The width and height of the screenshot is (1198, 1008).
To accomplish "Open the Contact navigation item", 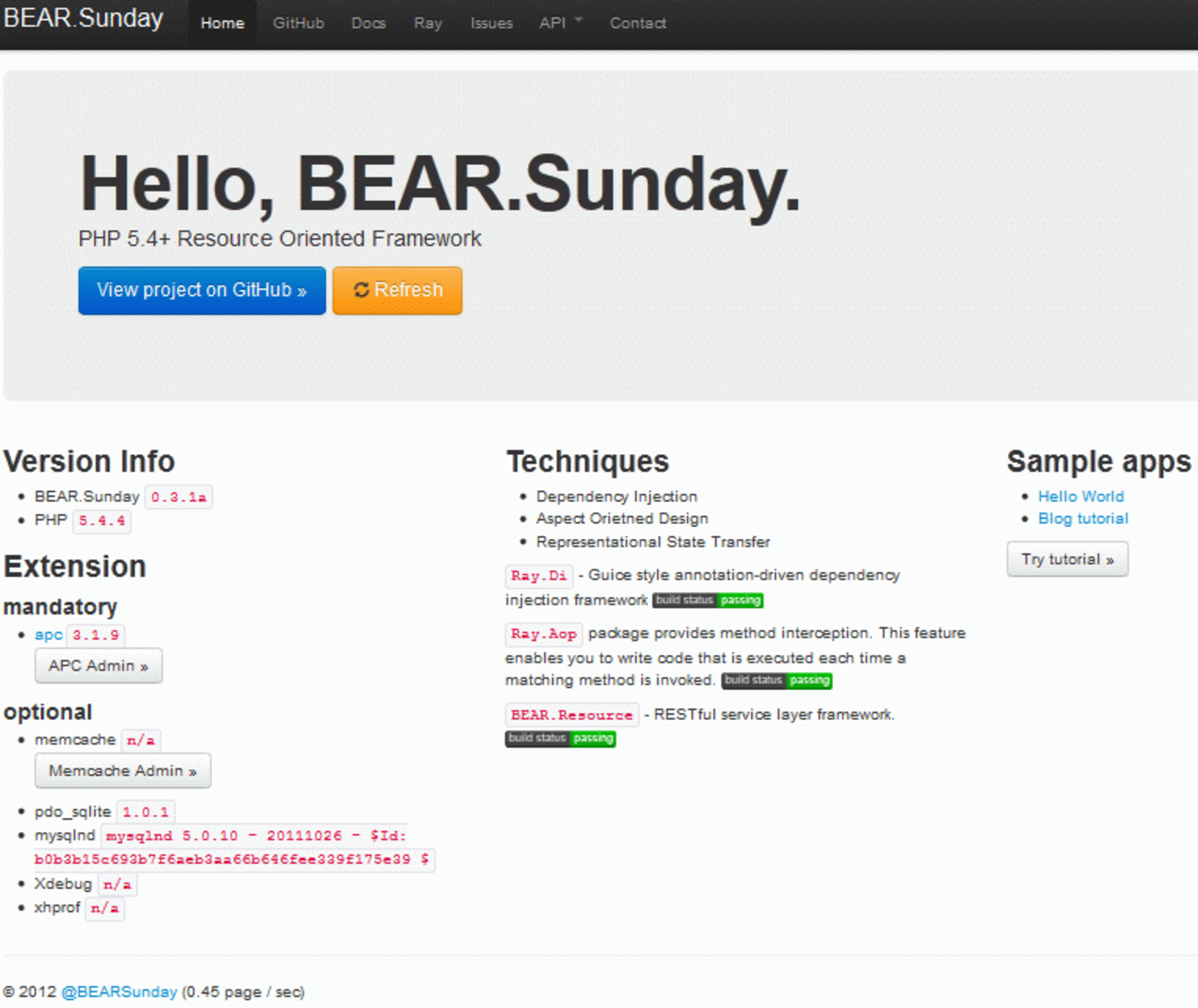I will click(x=638, y=23).
